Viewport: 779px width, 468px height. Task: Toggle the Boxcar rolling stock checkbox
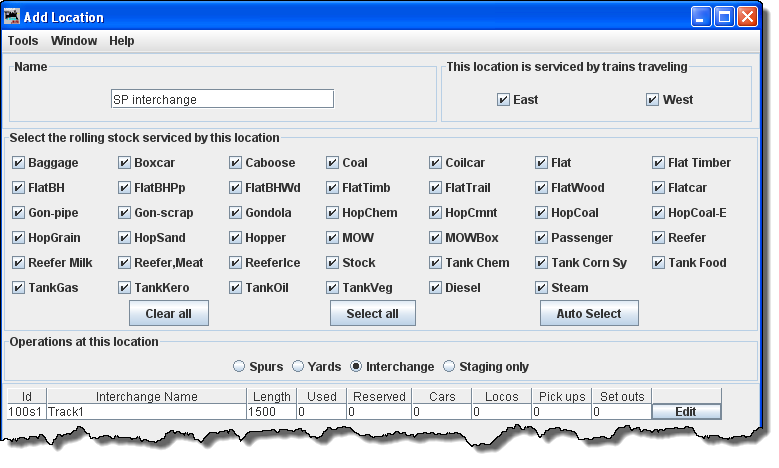125,163
